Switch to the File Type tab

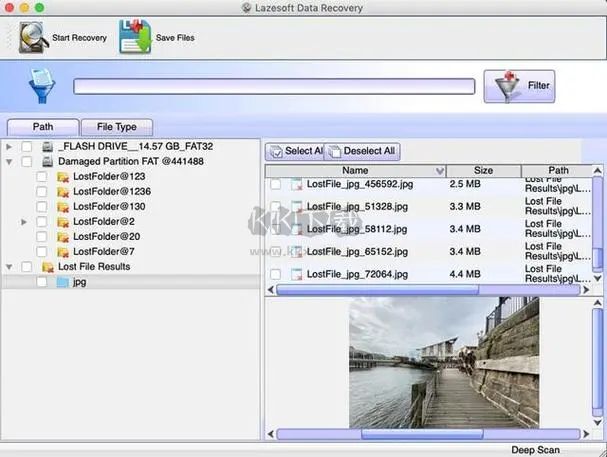[116, 127]
